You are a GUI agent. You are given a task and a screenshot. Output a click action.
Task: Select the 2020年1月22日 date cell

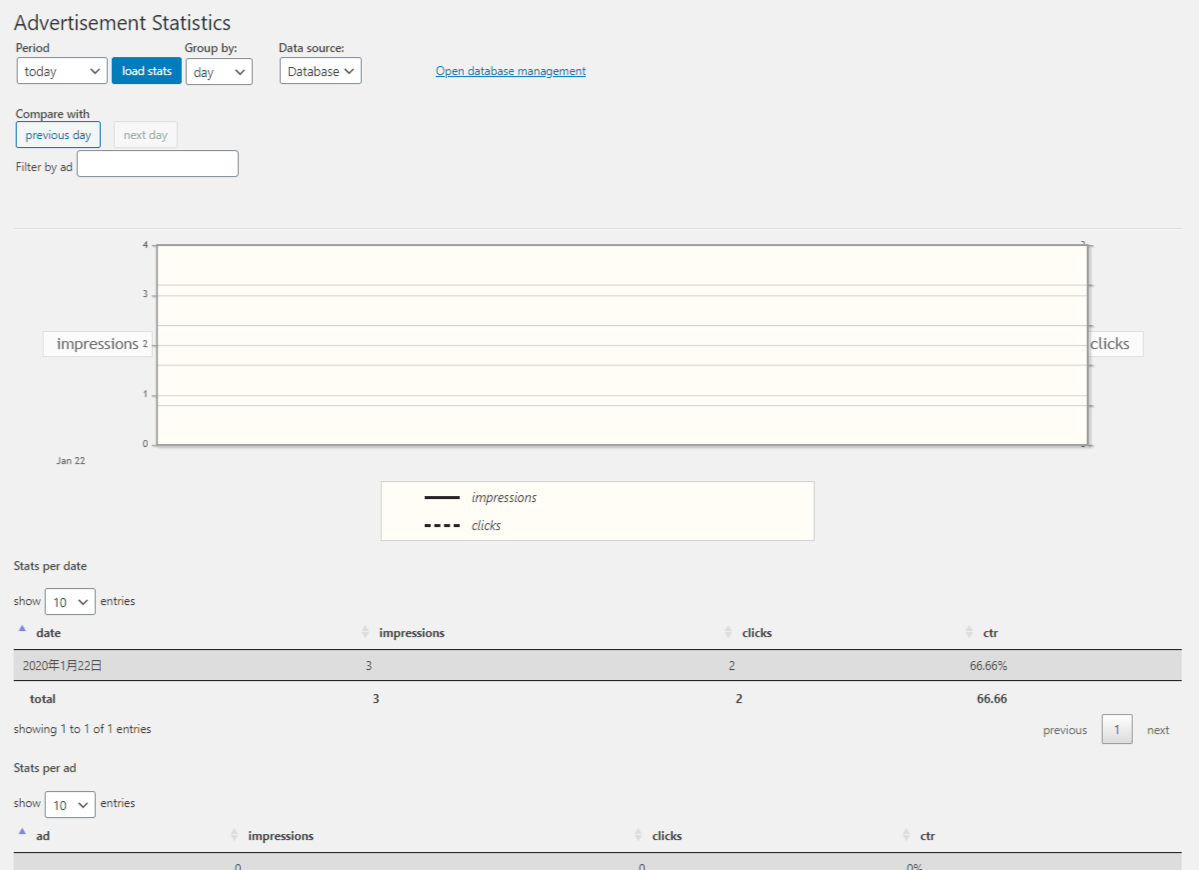click(62, 666)
